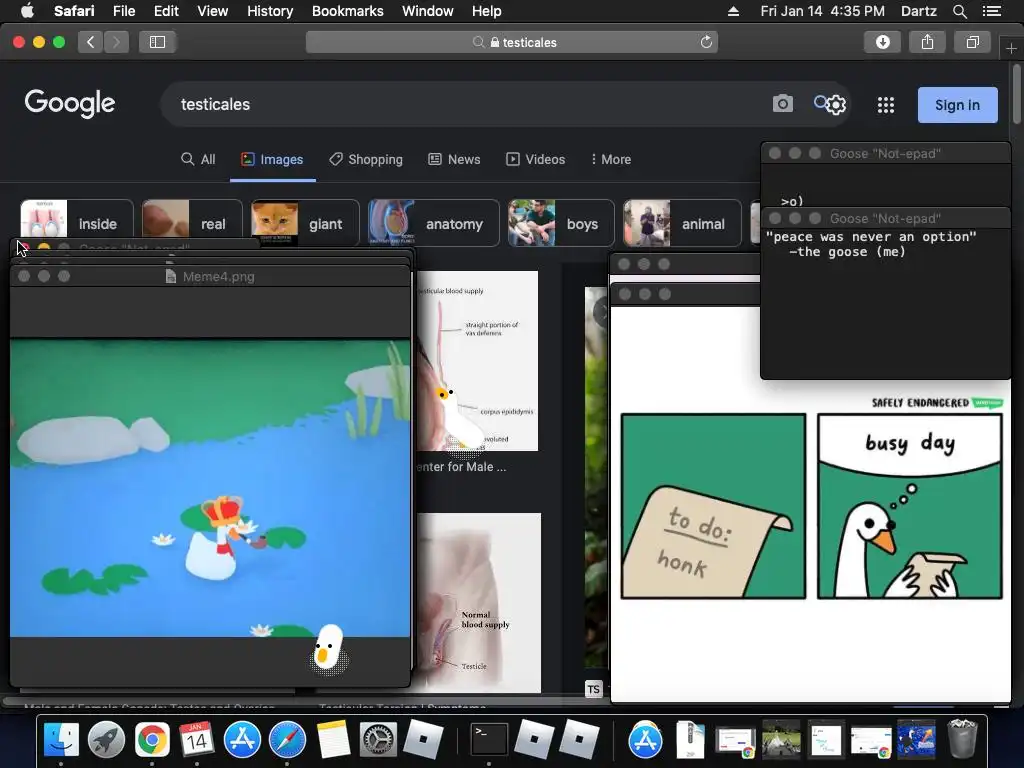The width and height of the screenshot is (1024, 768).
Task: Open the ZIP file in the Dock
Action: [690, 740]
